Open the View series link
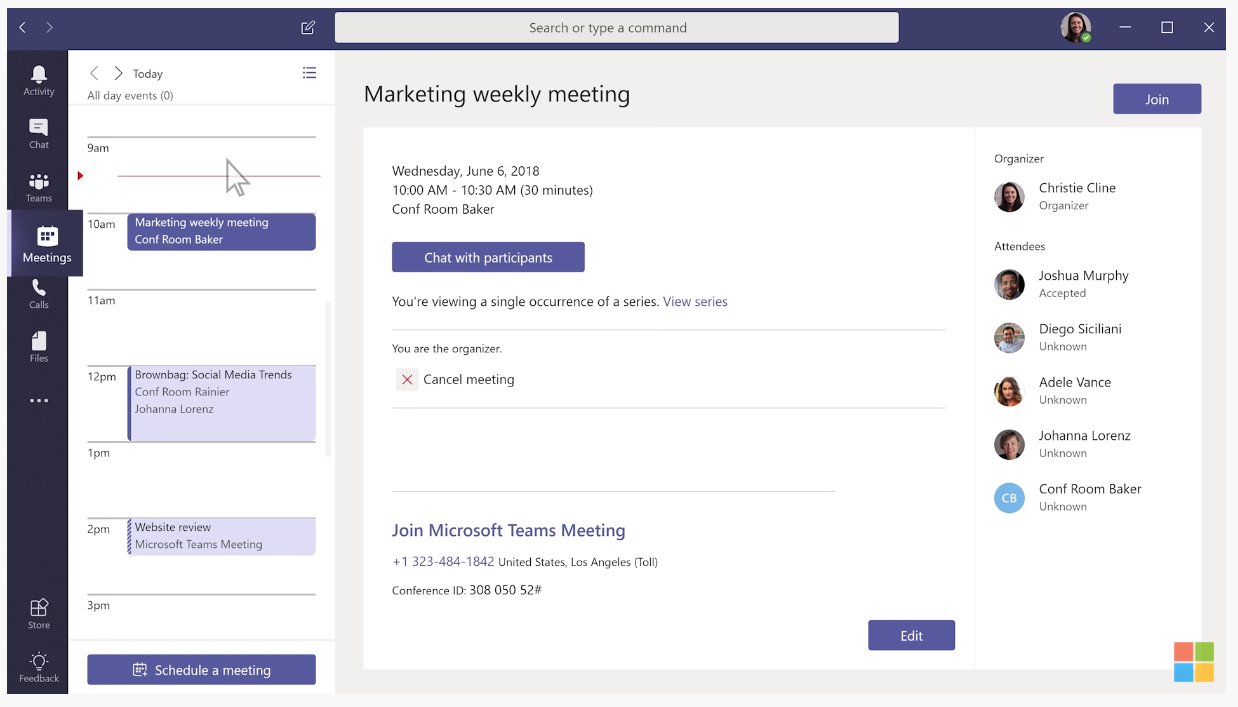 coord(695,301)
